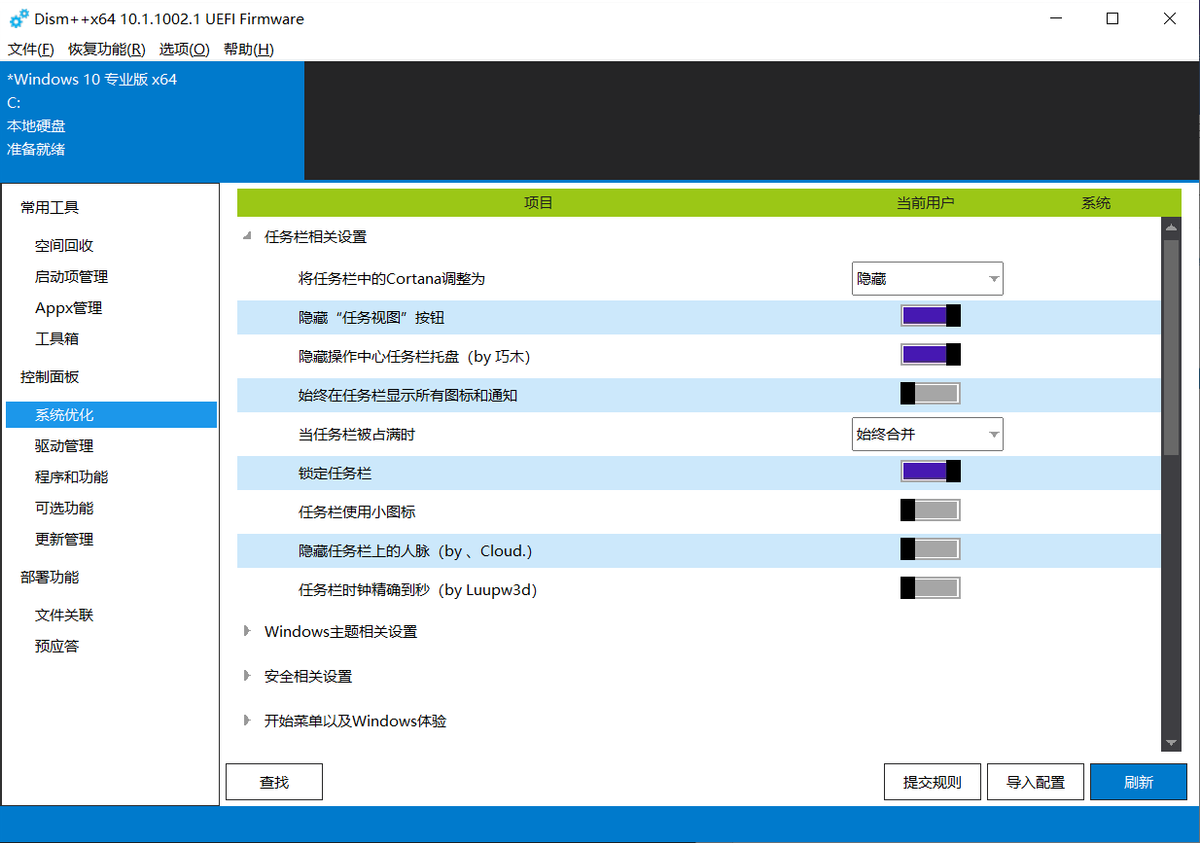The image size is (1200, 843).
Task: Select 启动项管理 in sidebar
Action: [71, 277]
